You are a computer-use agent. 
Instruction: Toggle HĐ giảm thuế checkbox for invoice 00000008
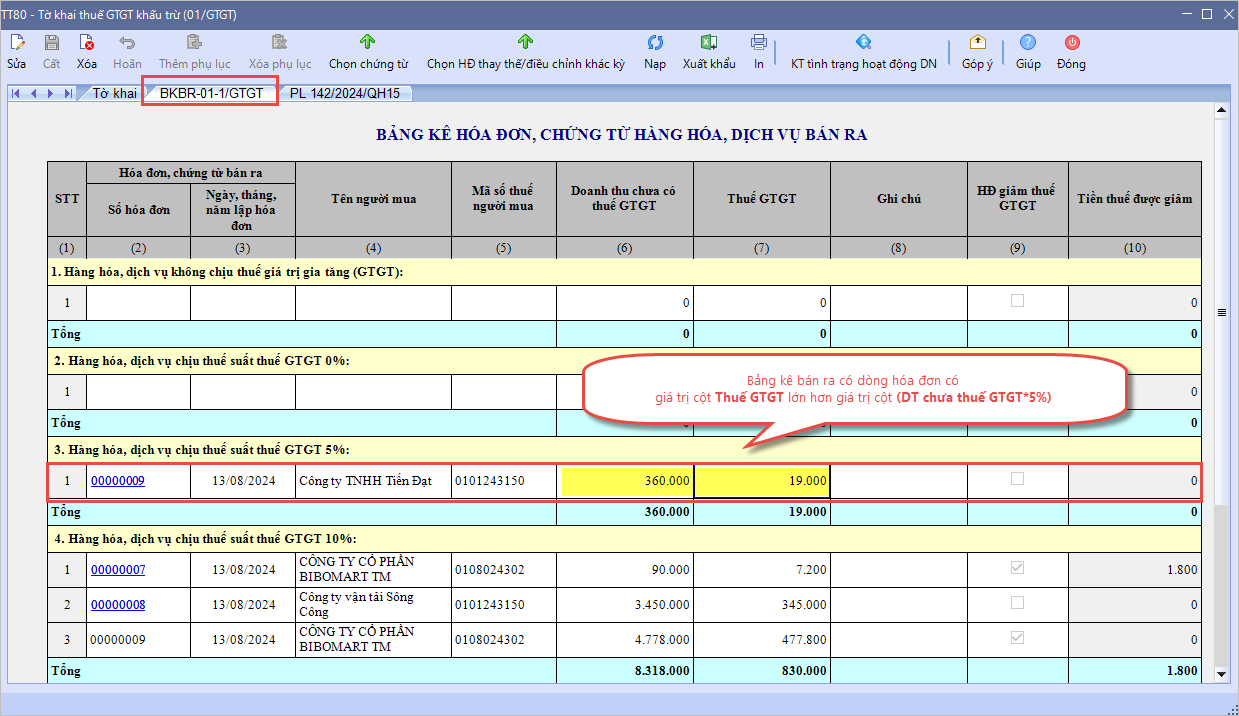coord(1017,603)
